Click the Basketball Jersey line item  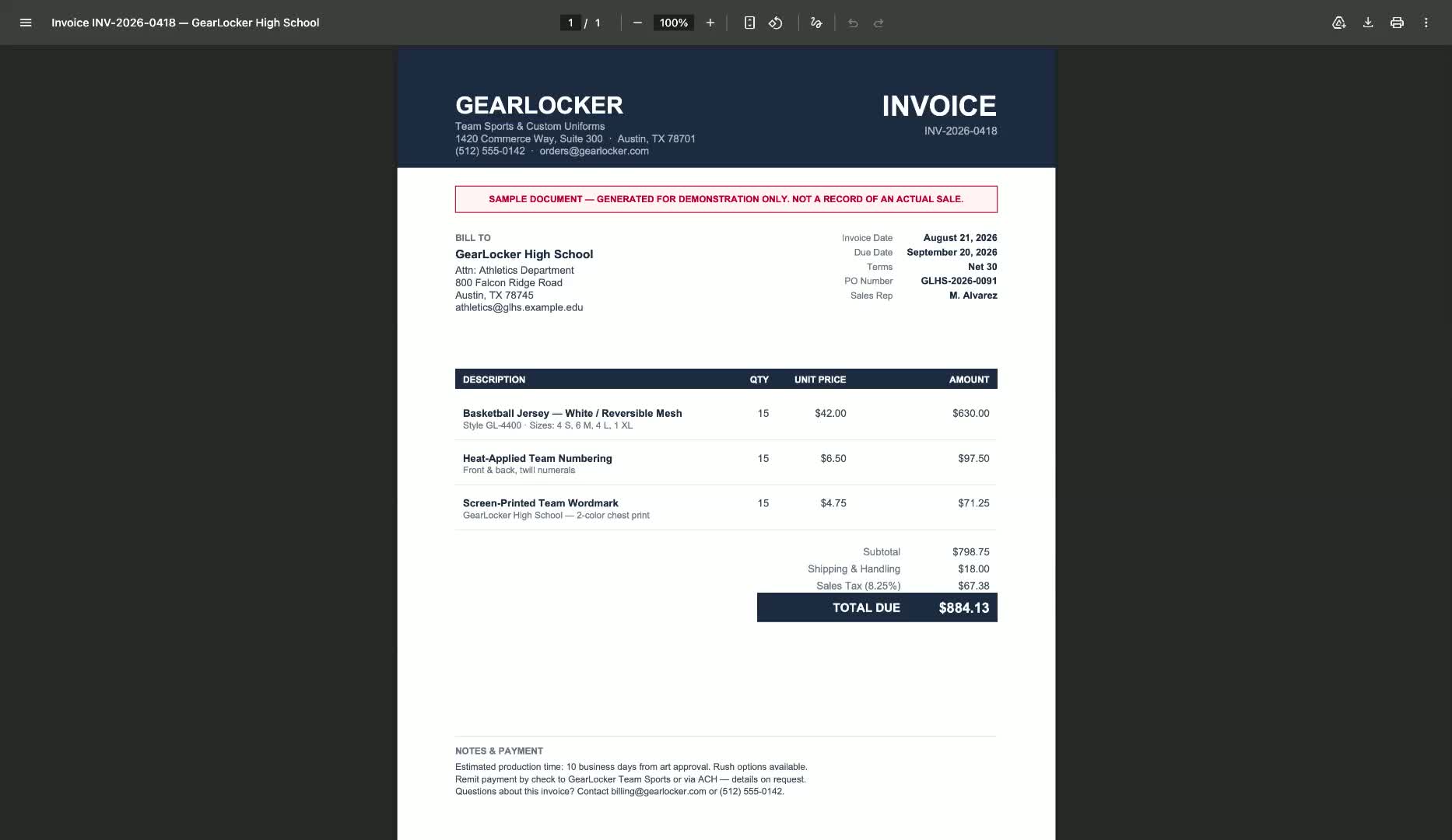click(x=572, y=413)
